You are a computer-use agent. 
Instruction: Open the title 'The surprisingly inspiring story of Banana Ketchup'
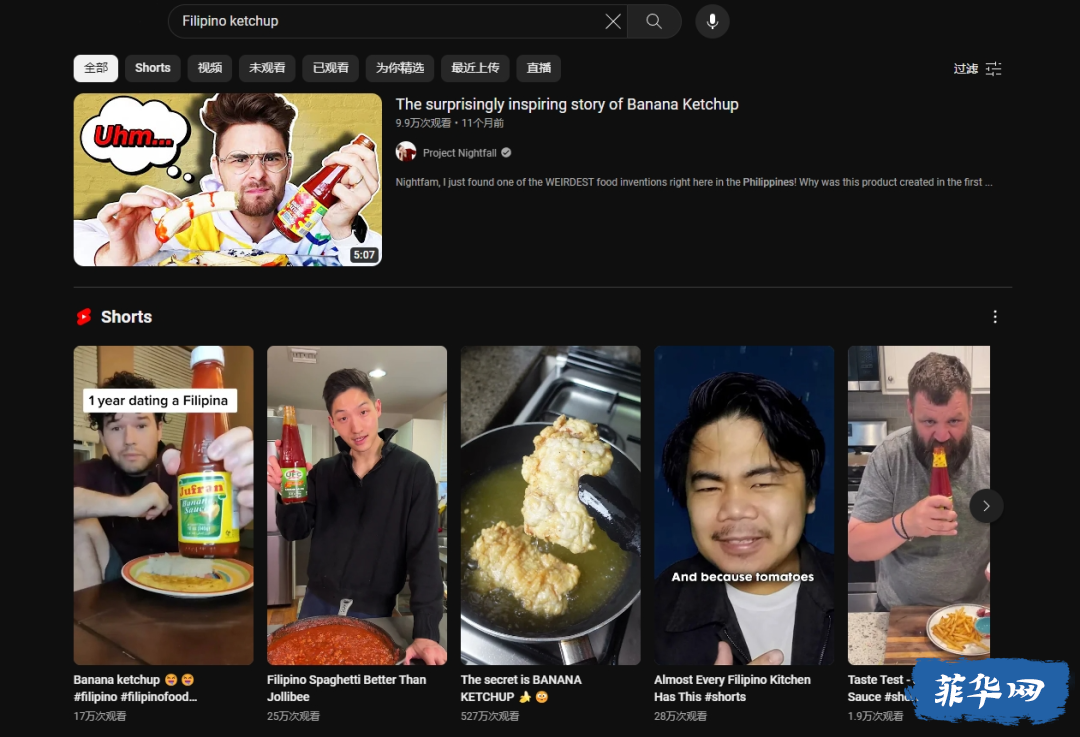pyautogui.click(x=567, y=104)
